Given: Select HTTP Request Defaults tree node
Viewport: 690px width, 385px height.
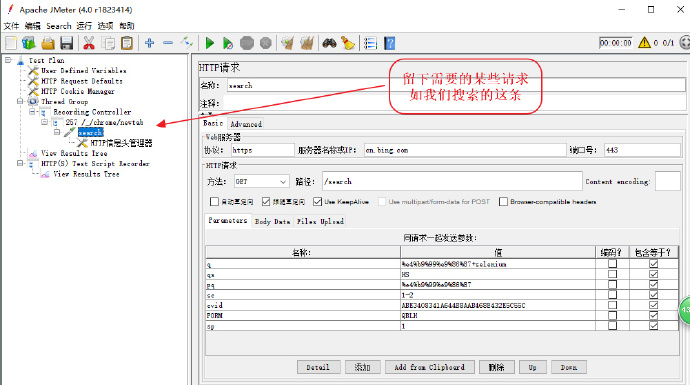Looking at the screenshot, I should (82, 81).
